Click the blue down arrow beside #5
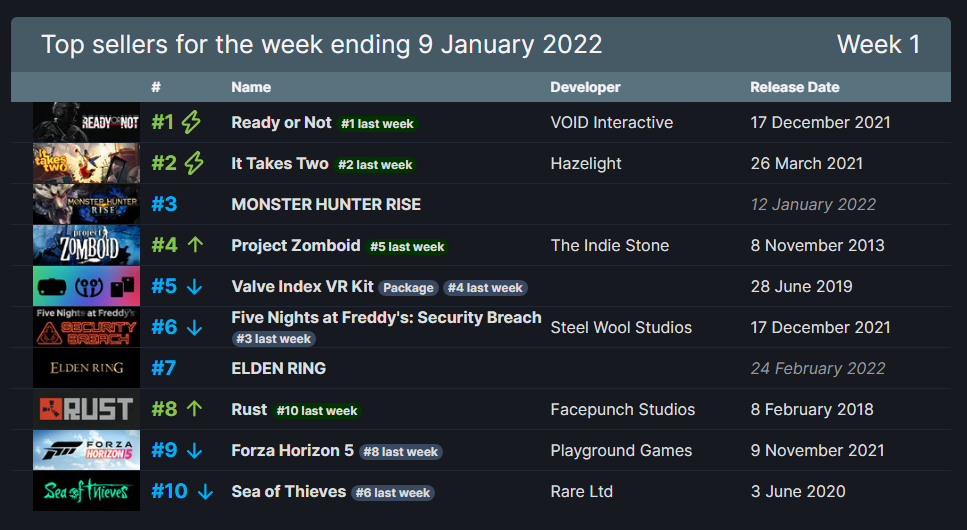Viewport: 967px width, 530px height. tap(194, 287)
